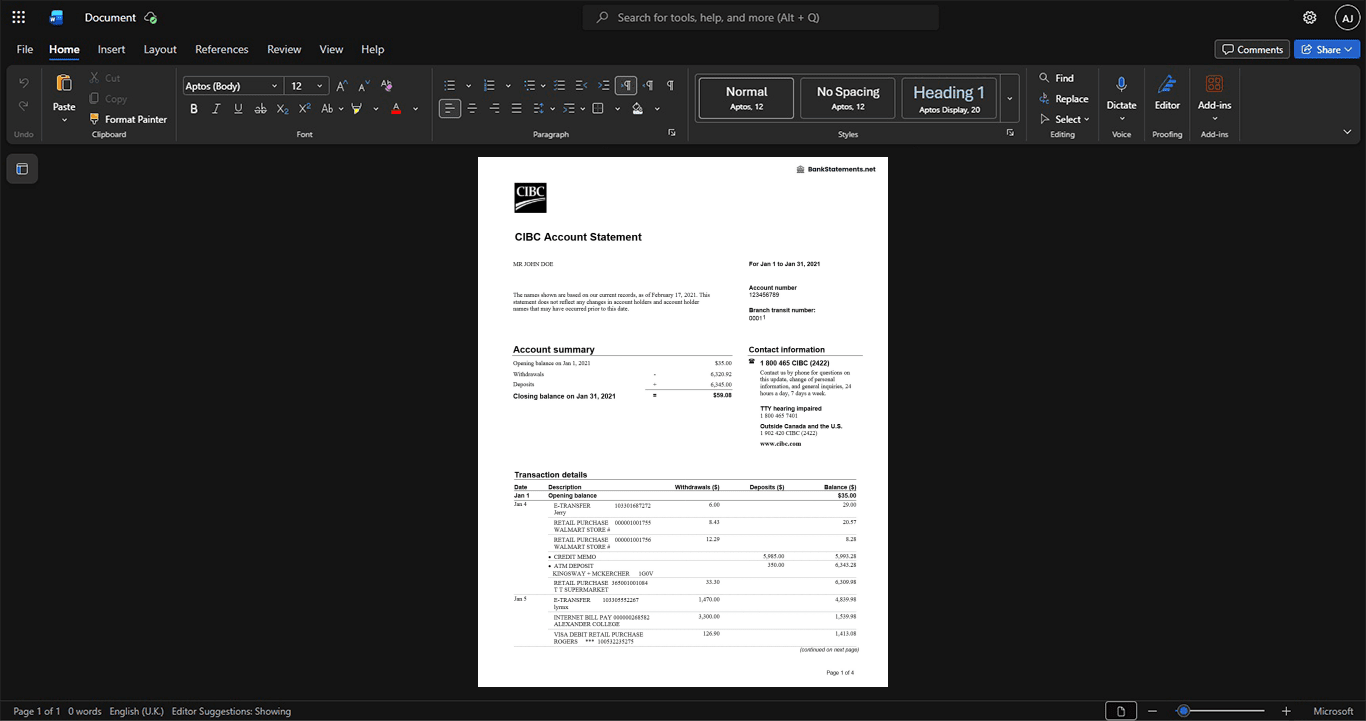Screen dimensions: 1366x721
Task: Click the AJ account avatar
Action: click(1347, 17)
